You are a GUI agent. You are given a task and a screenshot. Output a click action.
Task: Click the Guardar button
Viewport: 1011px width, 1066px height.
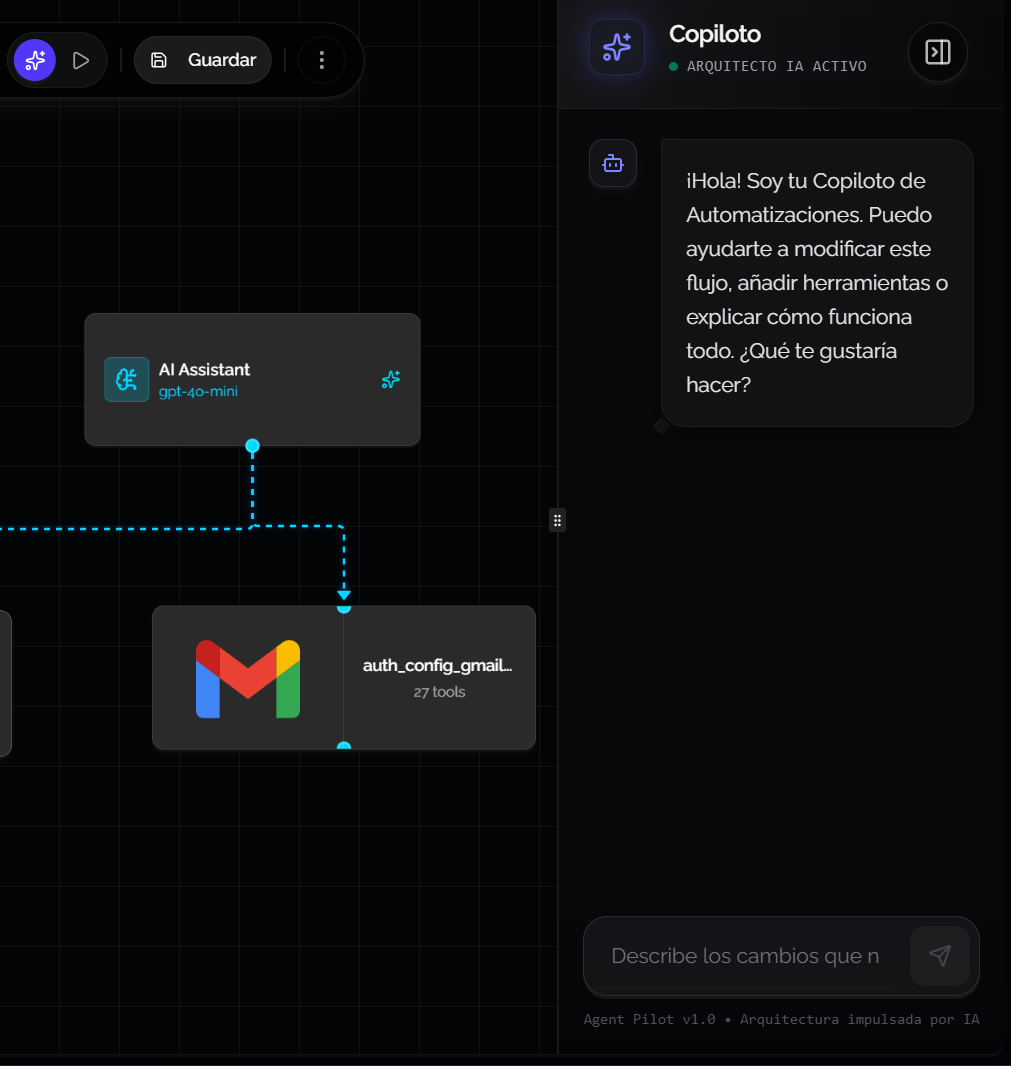coord(203,60)
